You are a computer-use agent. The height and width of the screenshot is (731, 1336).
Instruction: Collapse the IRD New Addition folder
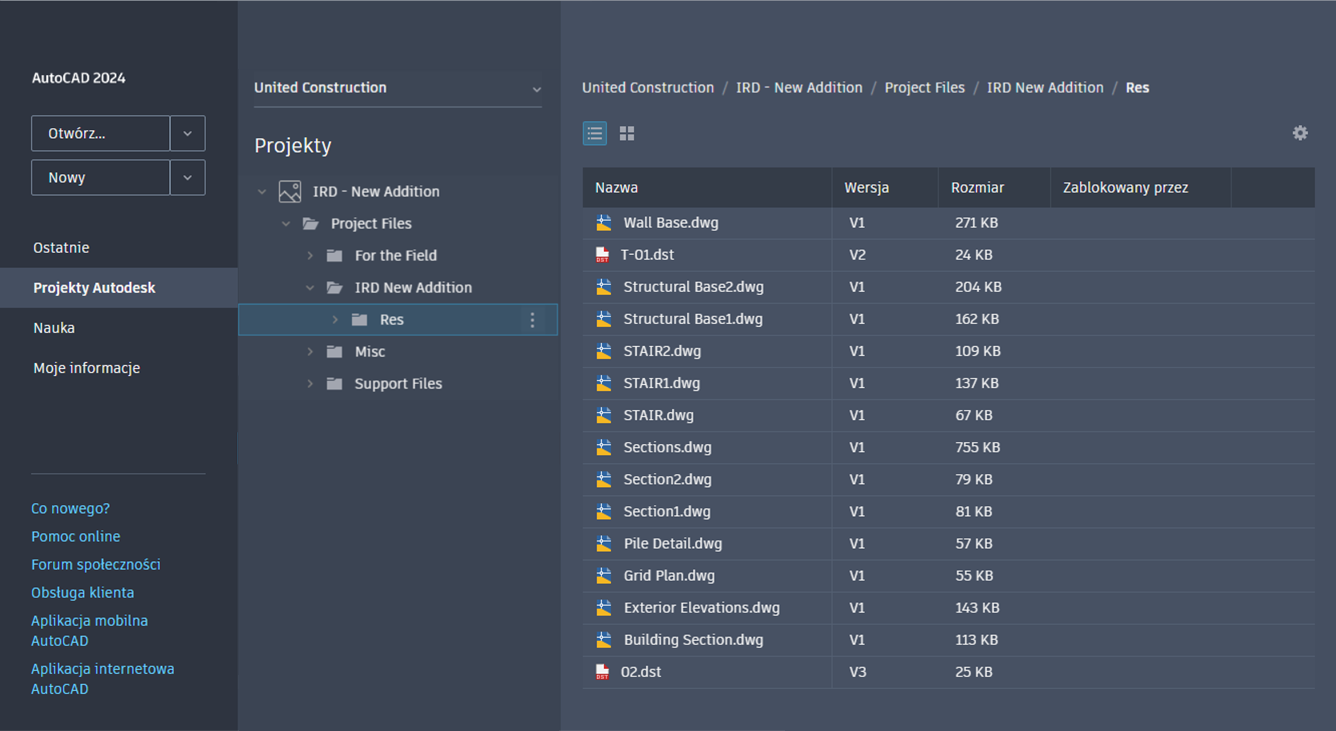coord(310,287)
